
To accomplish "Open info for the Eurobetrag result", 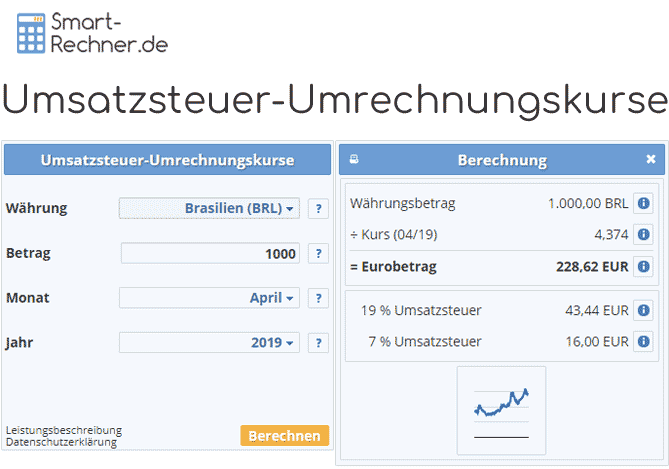I will (643, 267).
